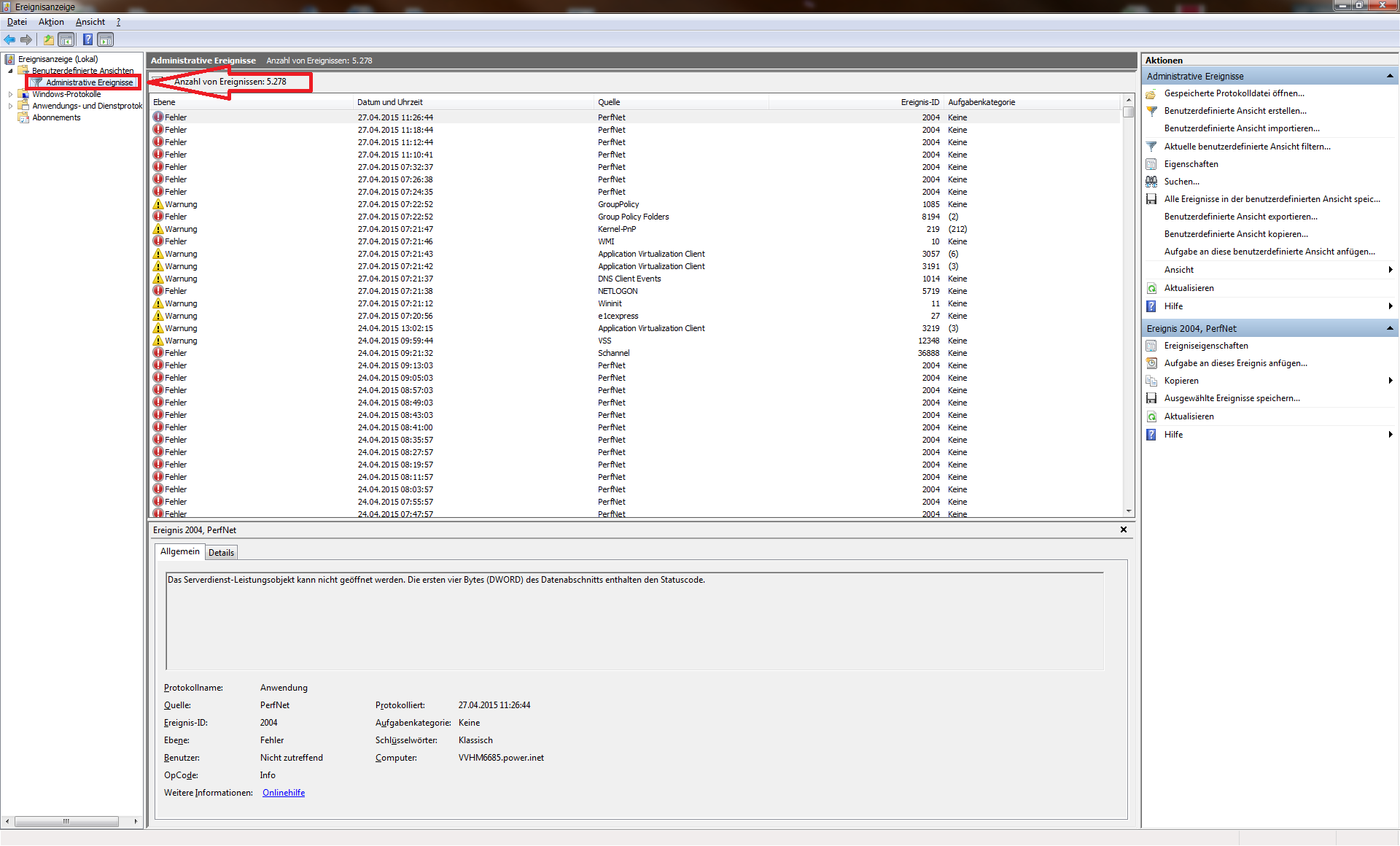Collapse the Benutzerdefinierte Ansichten tree node
1400x846 pixels.
pos(10,71)
